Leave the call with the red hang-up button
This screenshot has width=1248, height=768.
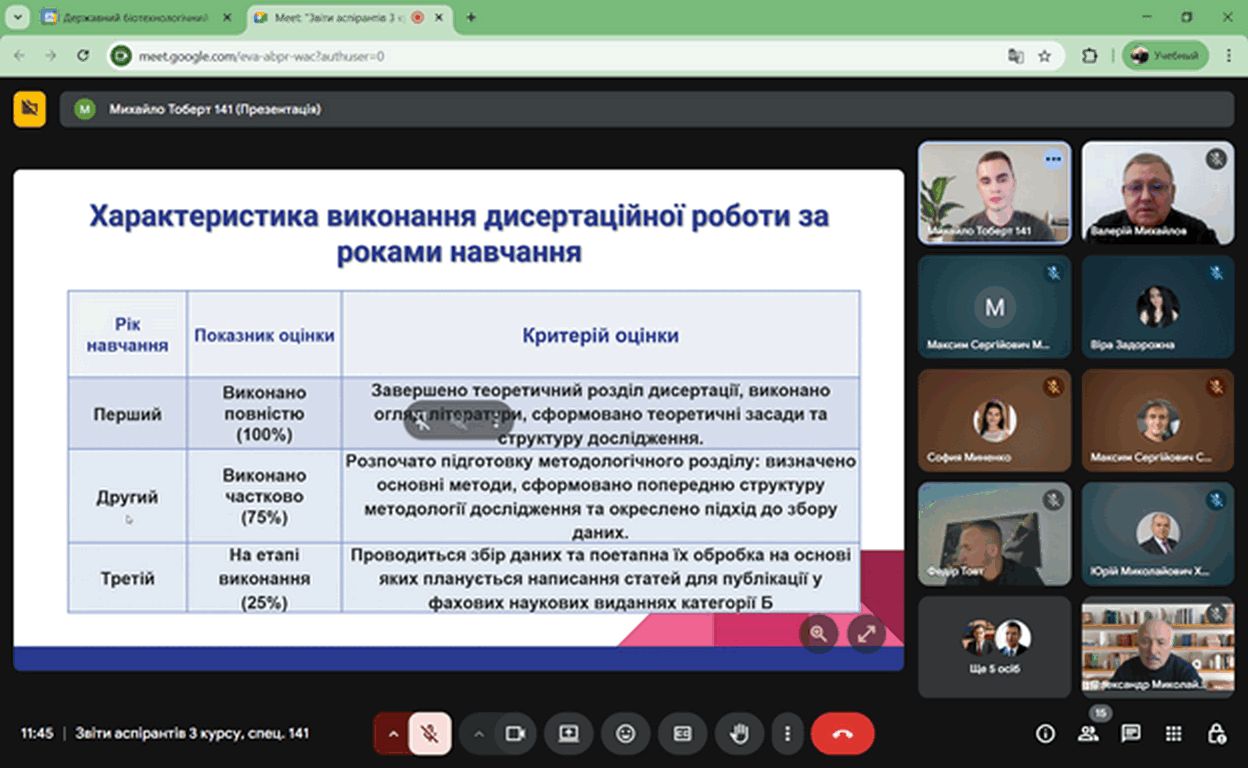[842, 734]
